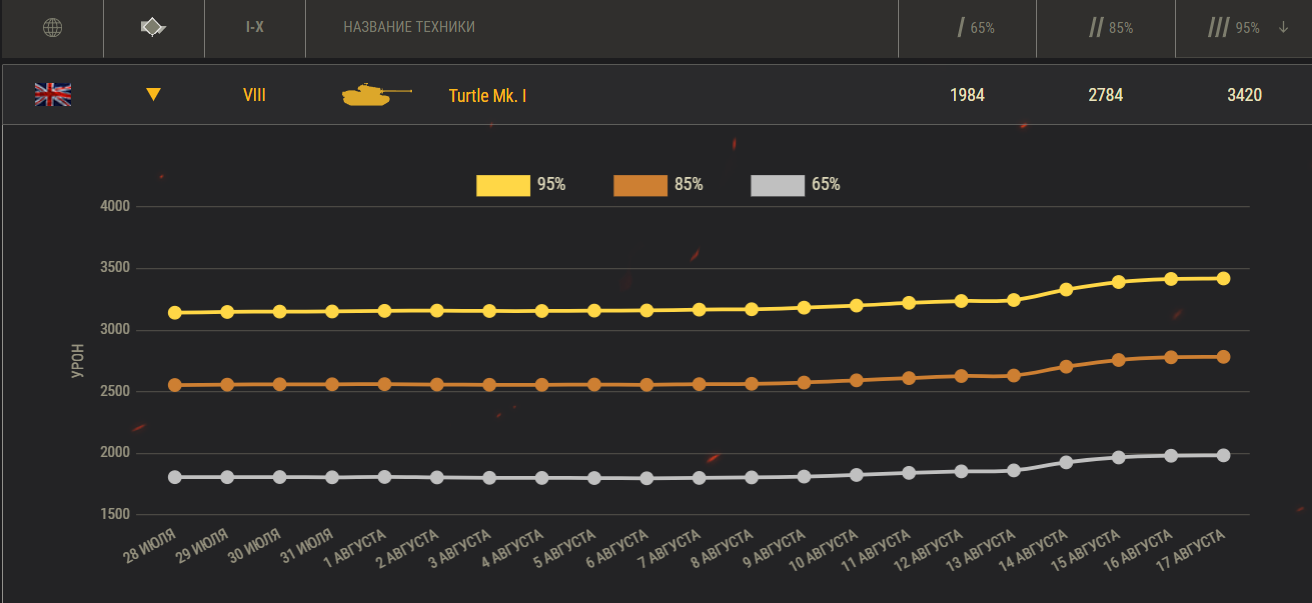The image size is (1312, 603).
Task: Click the globe nation filter icon
Action: click(x=53, y=28)
